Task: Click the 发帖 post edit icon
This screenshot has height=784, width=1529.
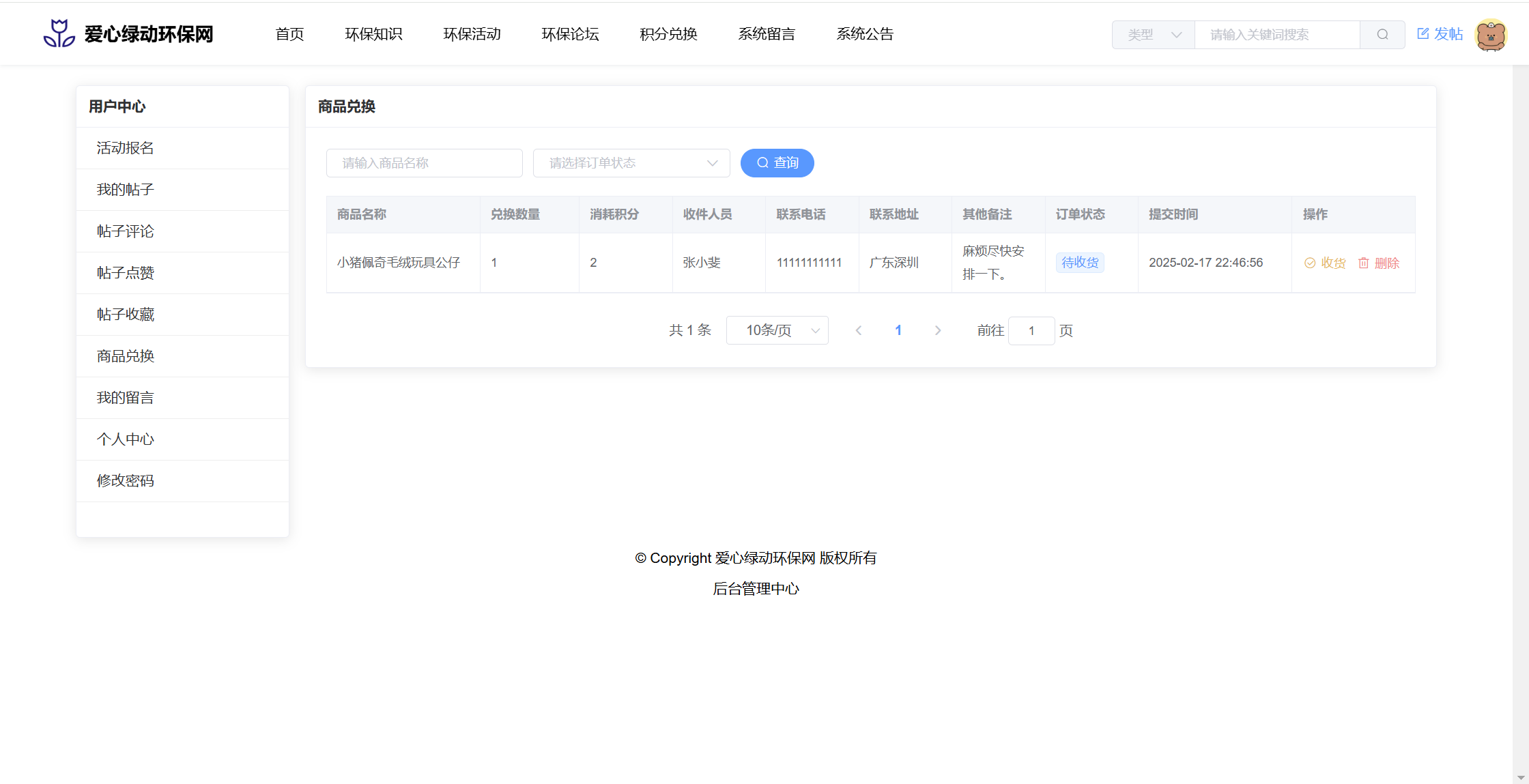Action: click(x=1423, y=34)
